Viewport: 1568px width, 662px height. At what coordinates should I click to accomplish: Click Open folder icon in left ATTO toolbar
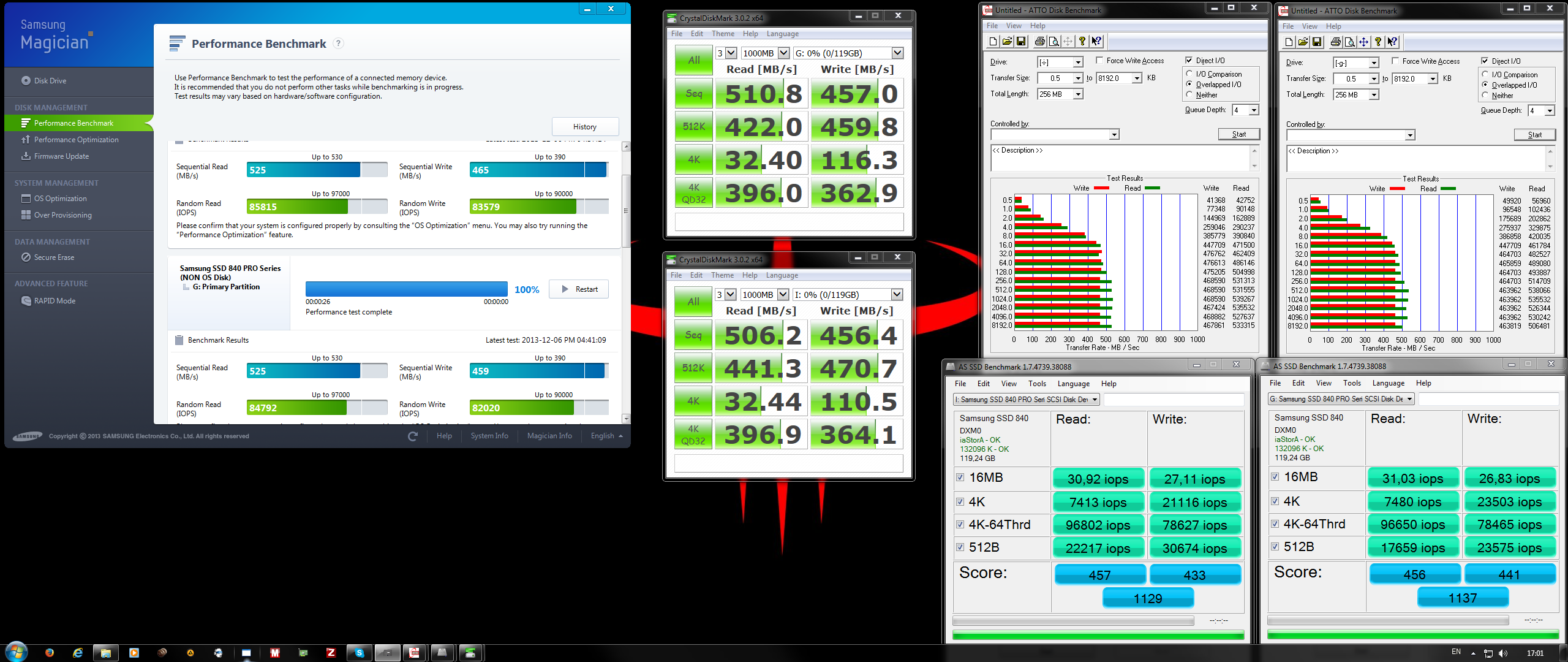pyautogui.click(x=1007, y=41)
